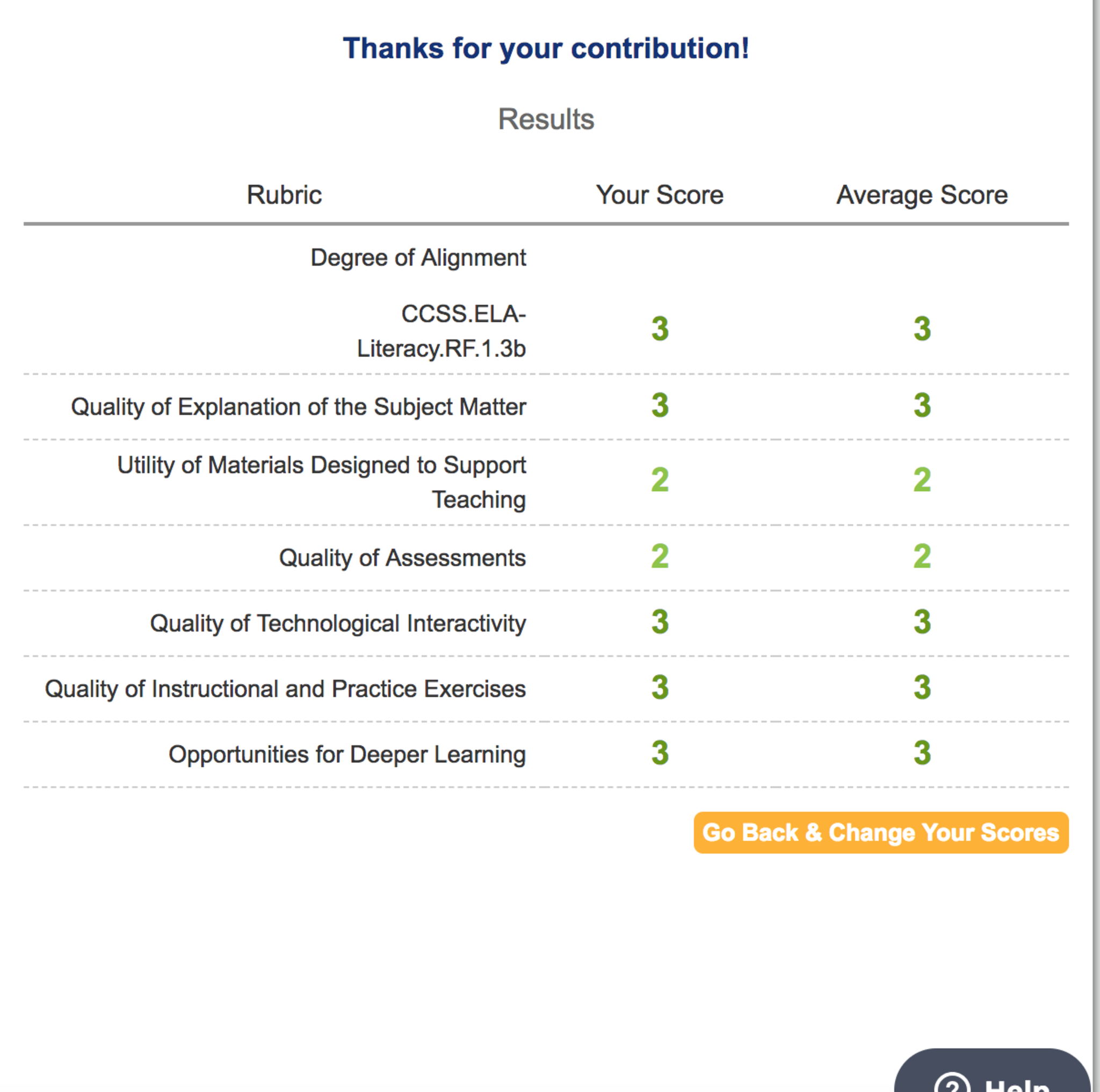1100x1092 pixels.
Task: Select the Average Score column header
Action: [x=921, y=195]
